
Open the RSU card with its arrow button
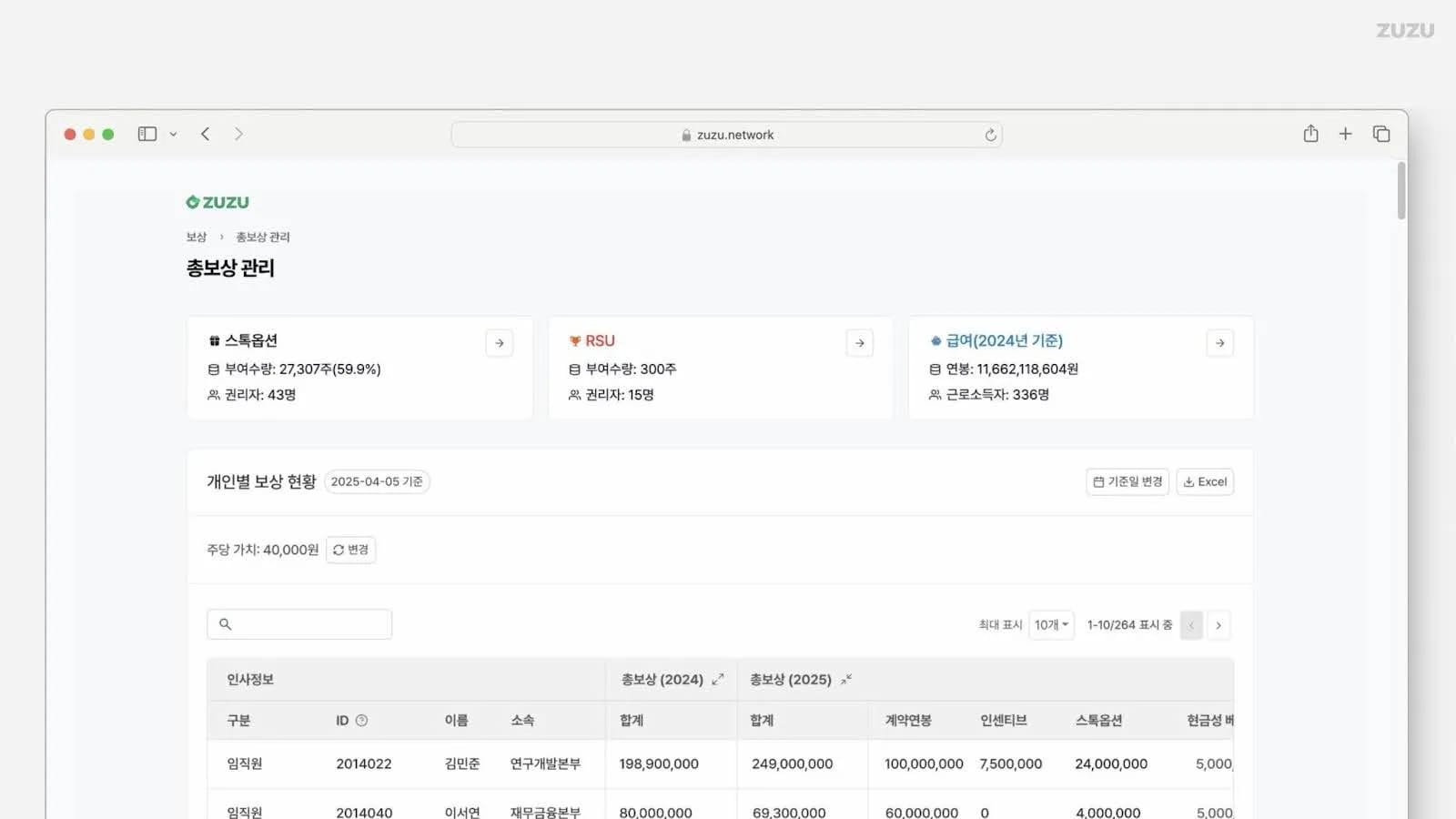click(859, 343)
